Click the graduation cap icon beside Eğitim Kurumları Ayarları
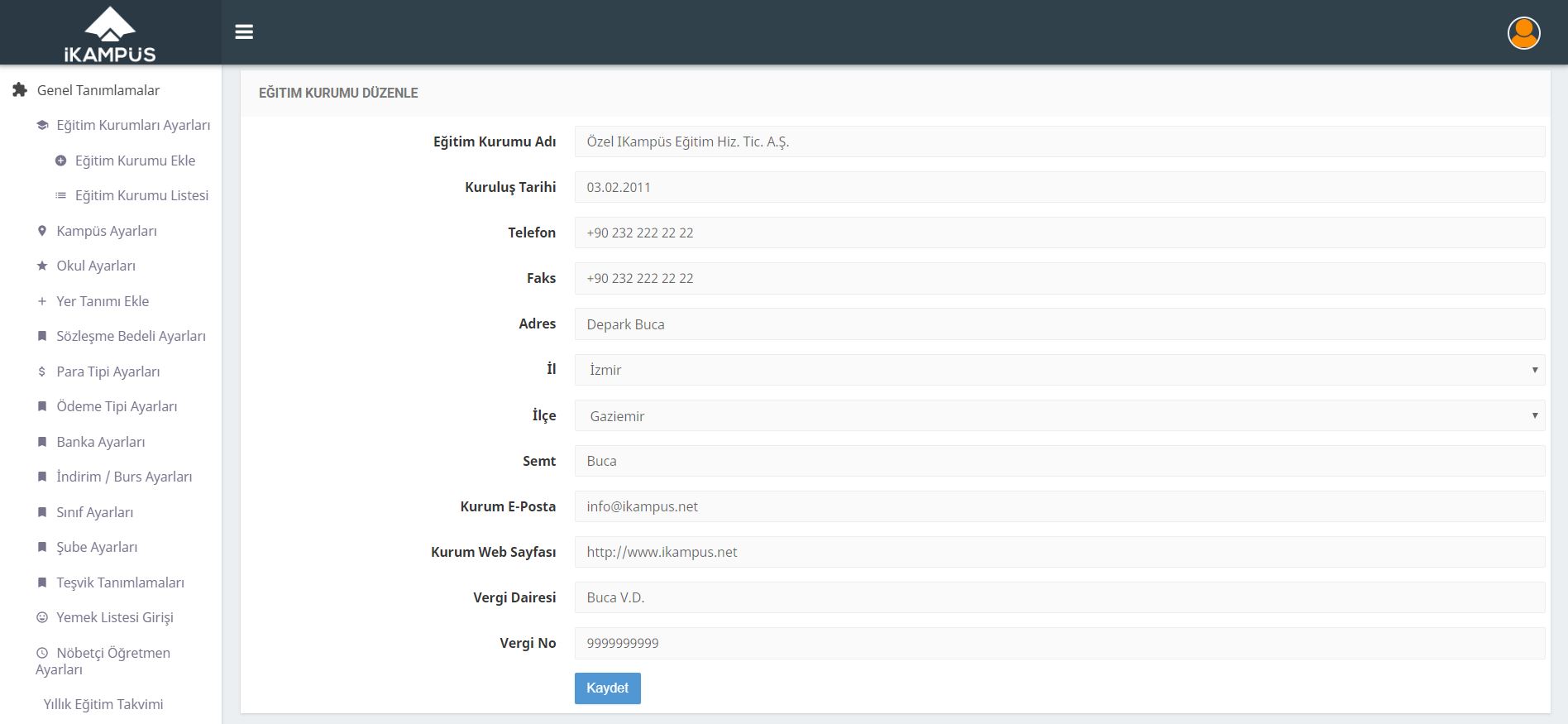The height and width of the screenshot is (724, 1568). tap(42, 125)
